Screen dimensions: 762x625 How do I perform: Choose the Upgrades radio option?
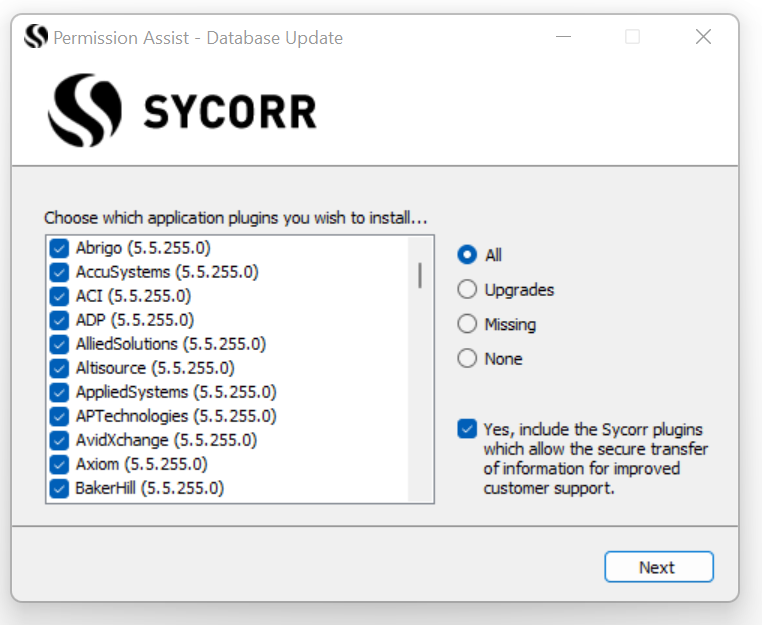[467, 290]
